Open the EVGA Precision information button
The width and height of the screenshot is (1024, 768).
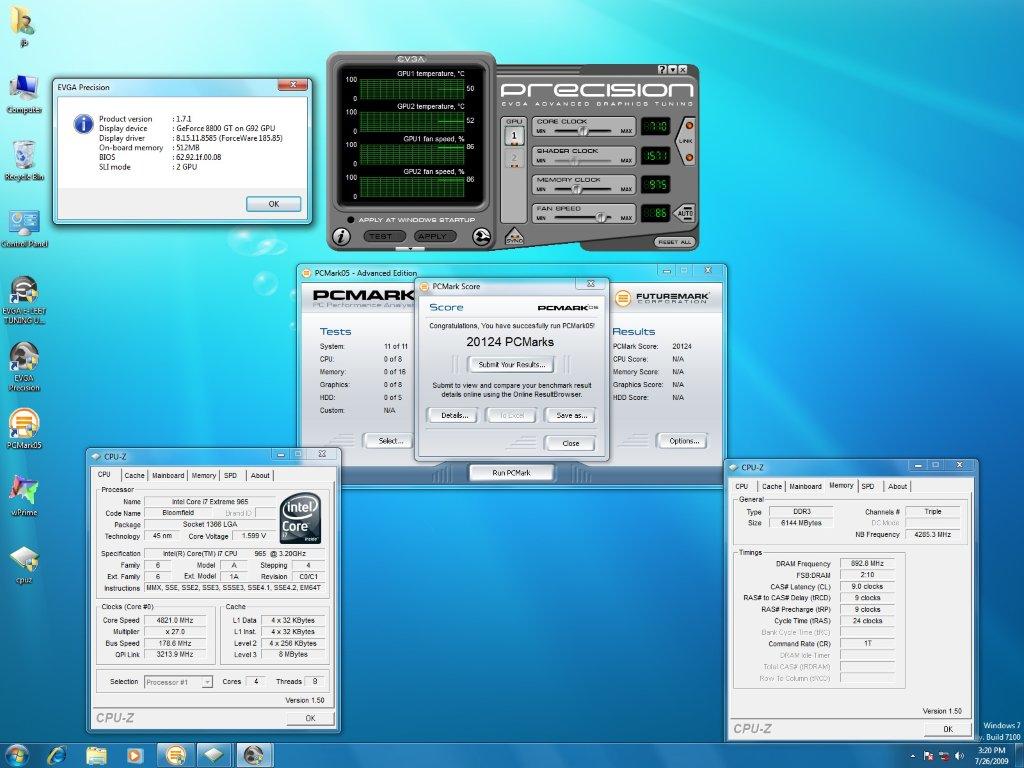click(x=341, y=236)
